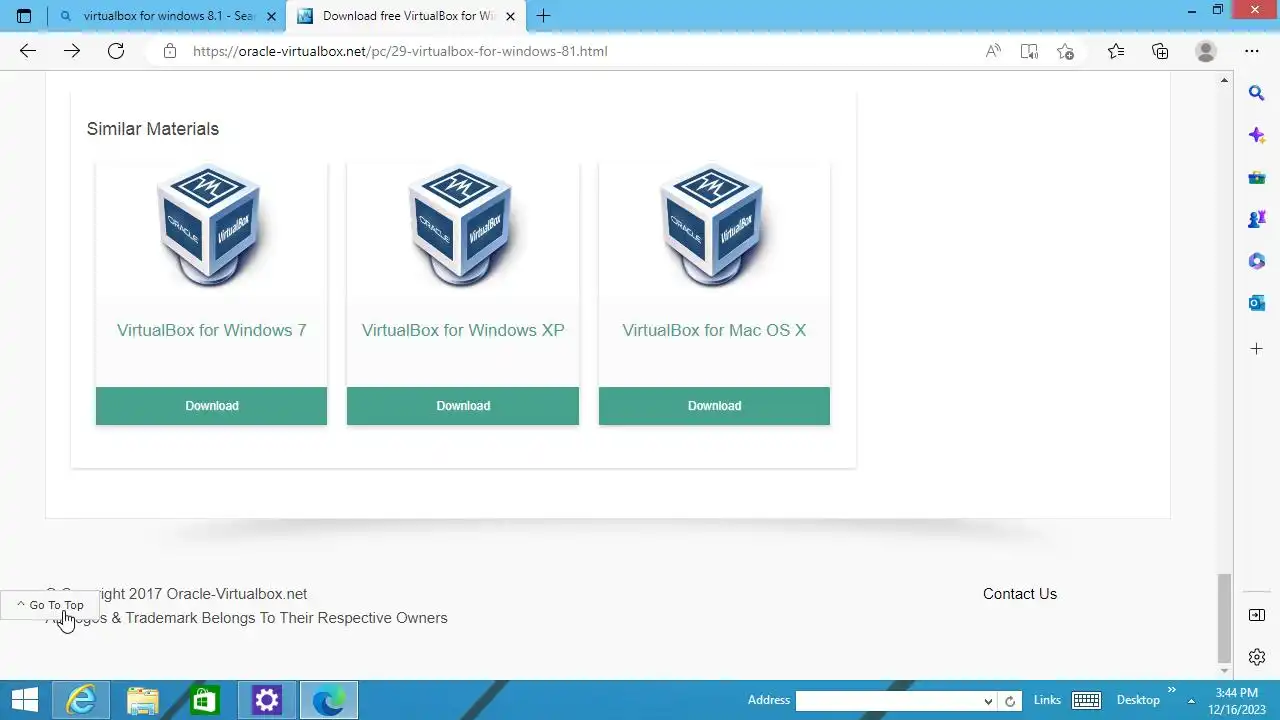Open the sidebar Games chess icon

point(1257,219)
